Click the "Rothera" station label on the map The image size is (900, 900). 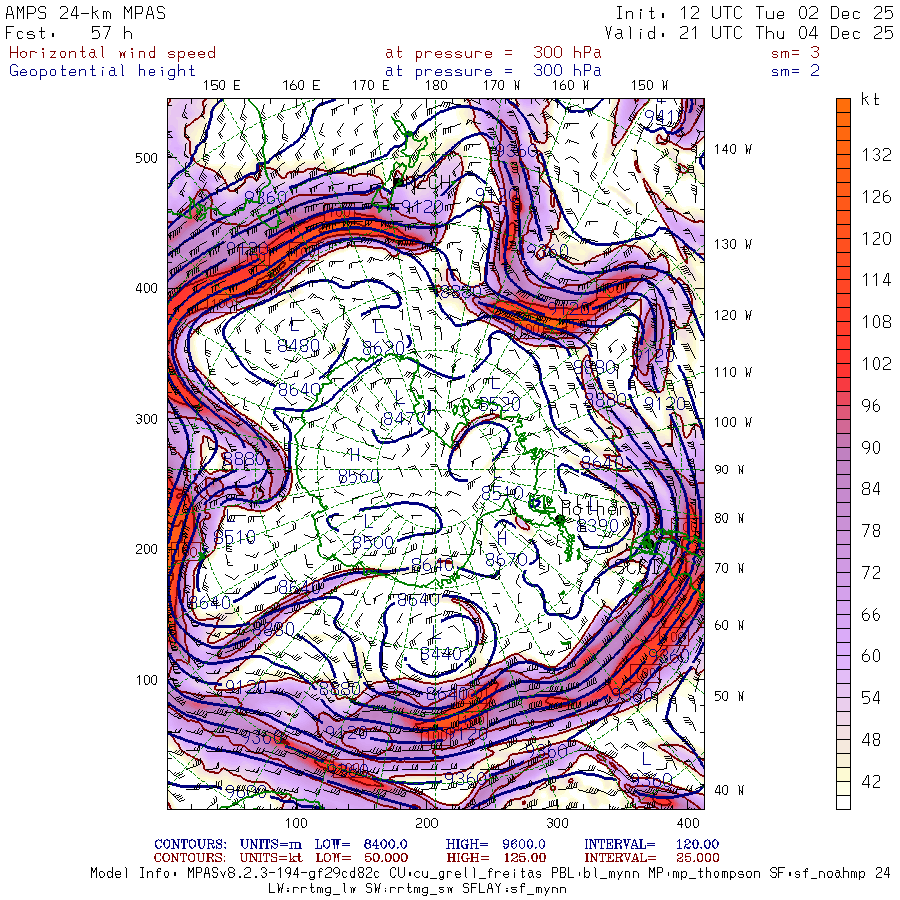(599, 509)
